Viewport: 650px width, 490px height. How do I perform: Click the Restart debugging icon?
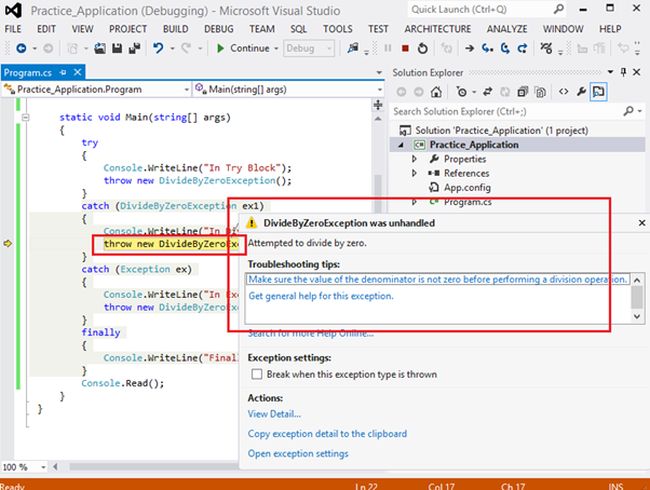(421, 48)
